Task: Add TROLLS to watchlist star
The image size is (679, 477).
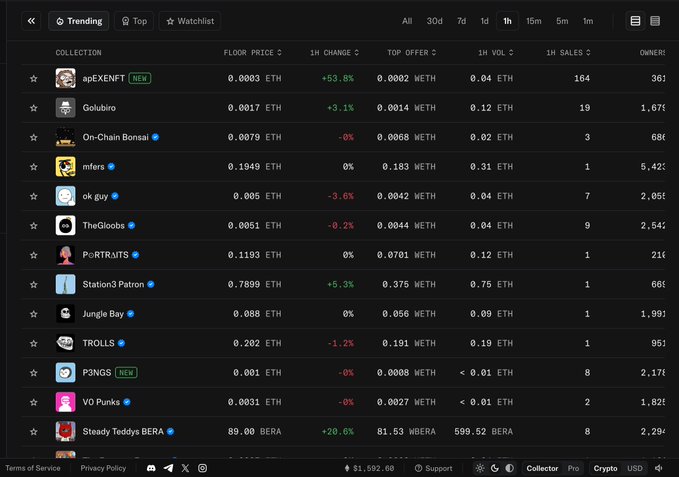Action: (33, 343)
